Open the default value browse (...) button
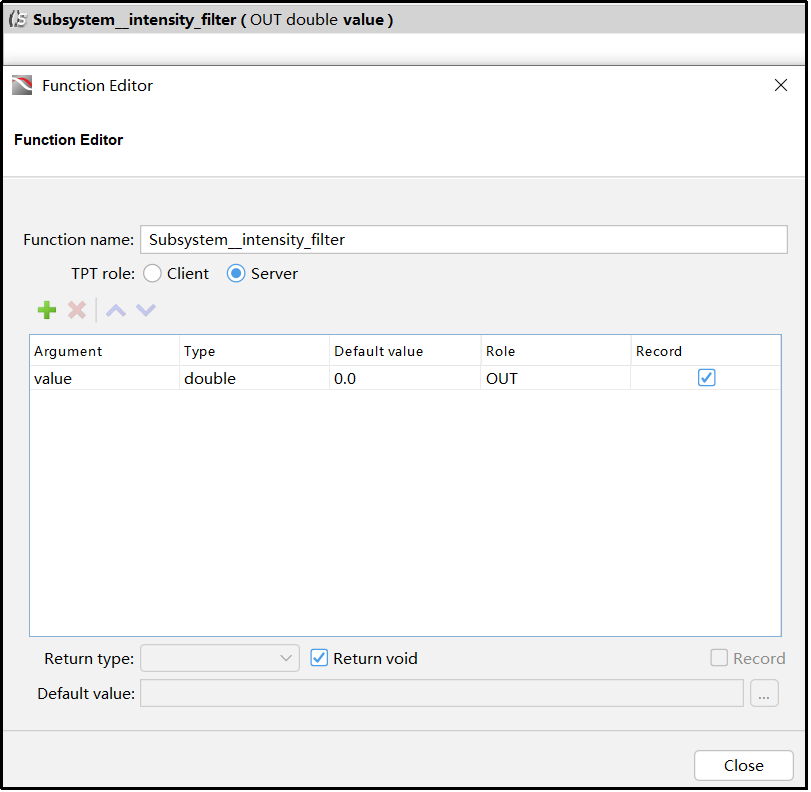This screenshot has height=792, width=811. (x=764, y=694)
